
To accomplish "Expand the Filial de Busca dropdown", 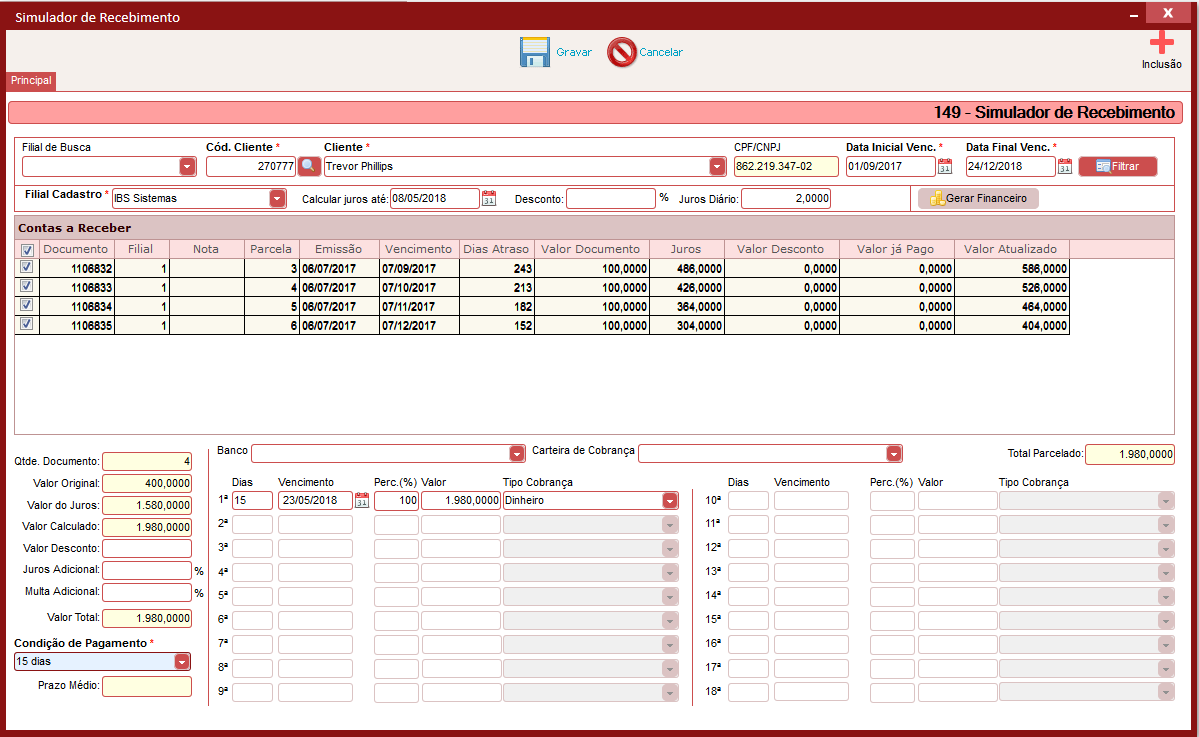I will point(187,166).
